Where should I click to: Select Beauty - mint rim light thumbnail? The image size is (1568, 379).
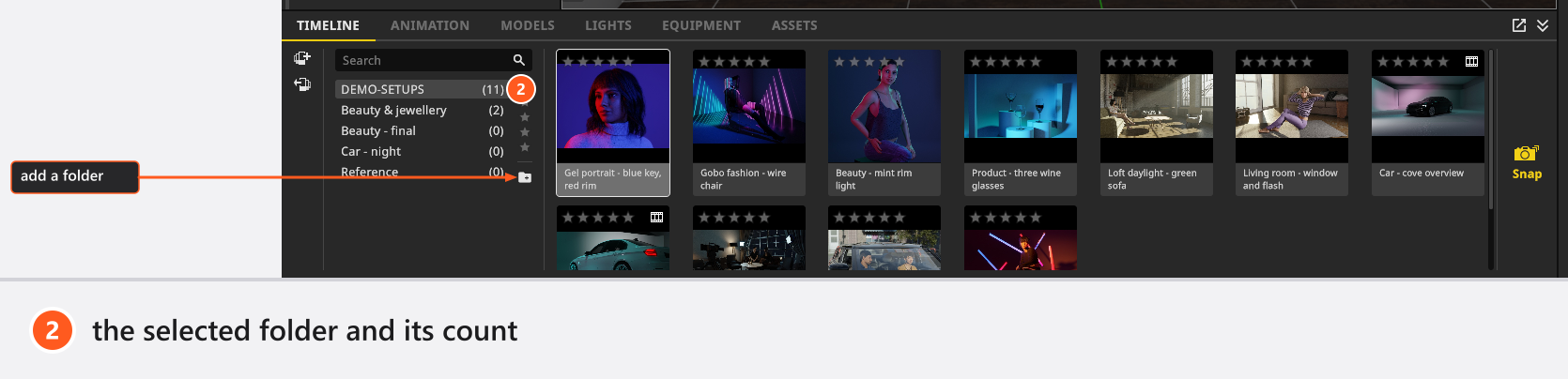884,123
